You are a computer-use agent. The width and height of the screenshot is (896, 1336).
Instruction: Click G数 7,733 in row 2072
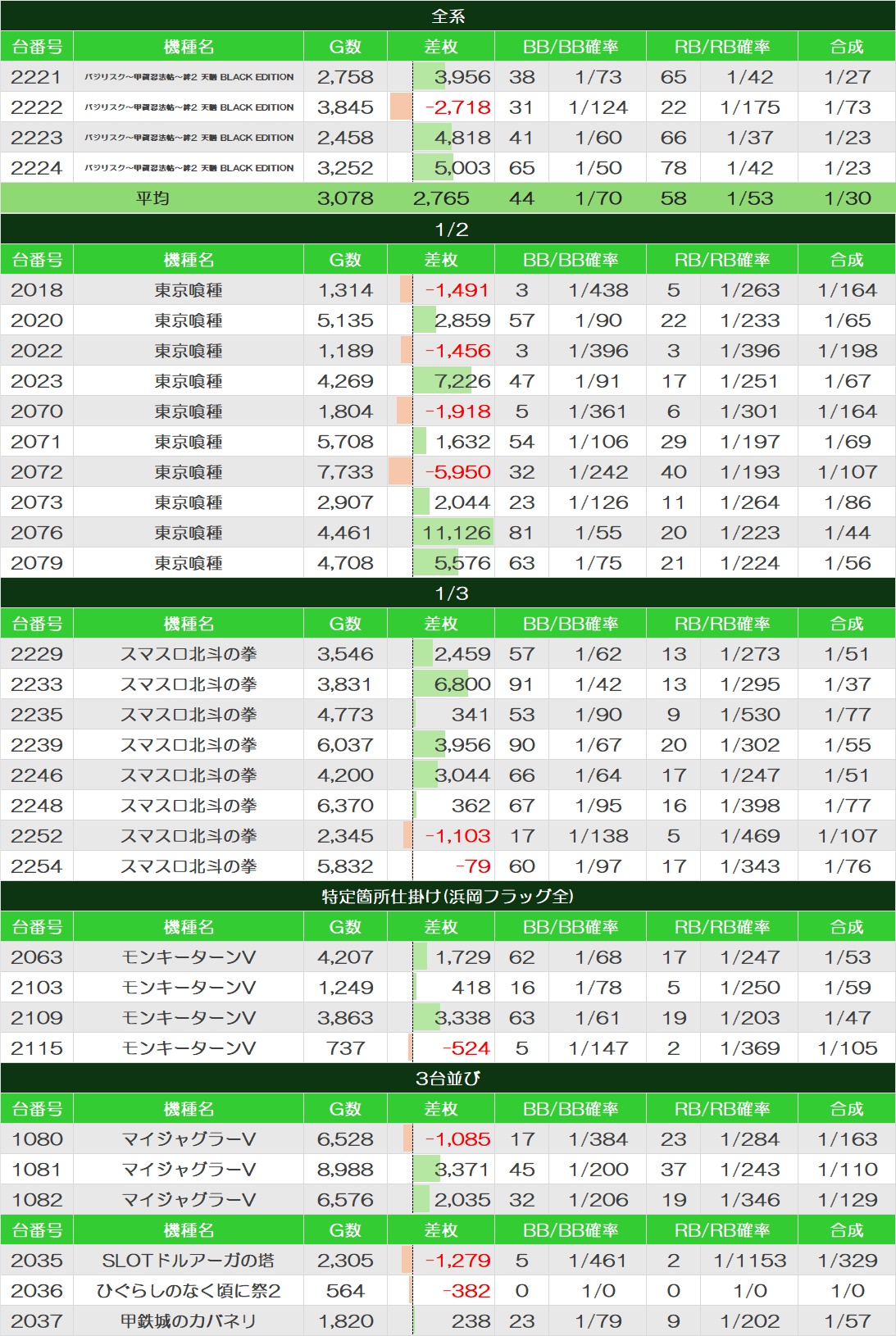345,472
